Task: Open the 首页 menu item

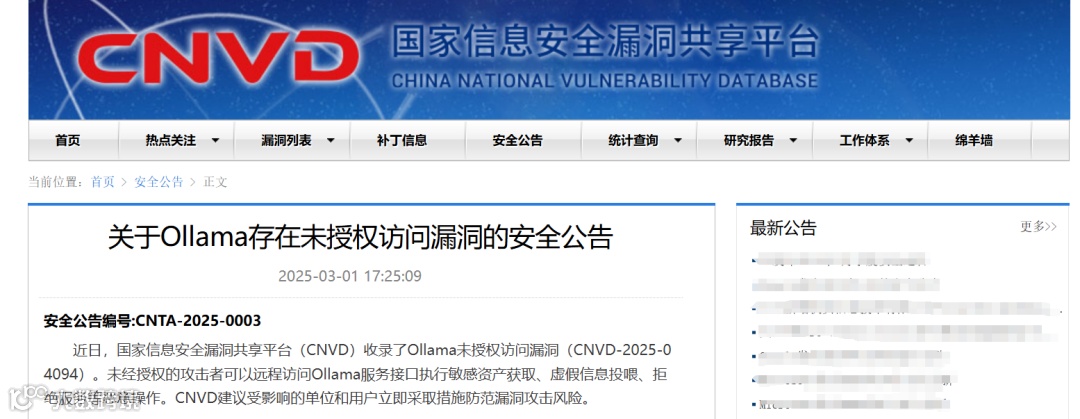Action: pos(68,141)
